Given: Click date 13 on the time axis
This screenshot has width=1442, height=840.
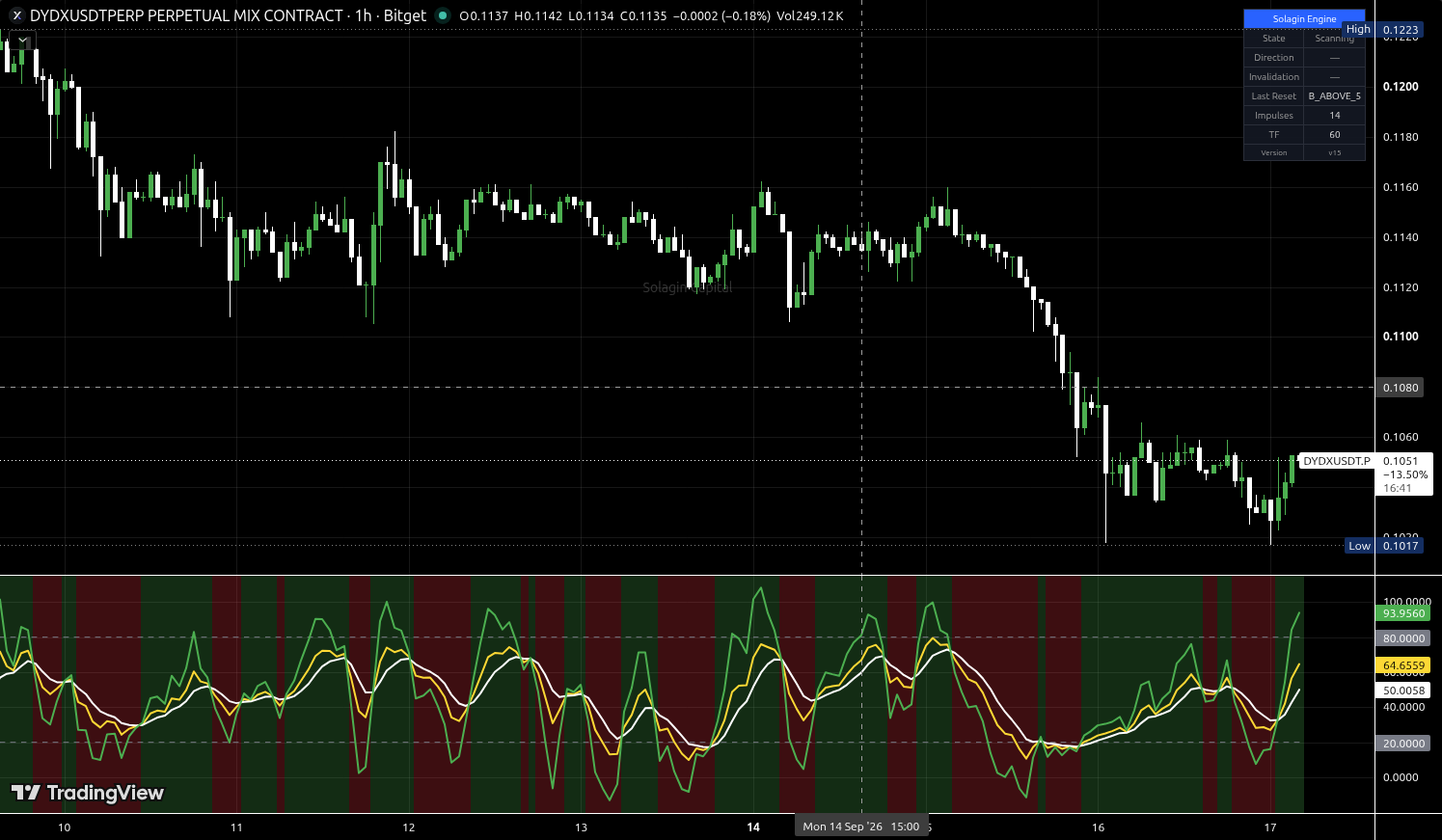Looking at the screenshot, I should point(582,827).
